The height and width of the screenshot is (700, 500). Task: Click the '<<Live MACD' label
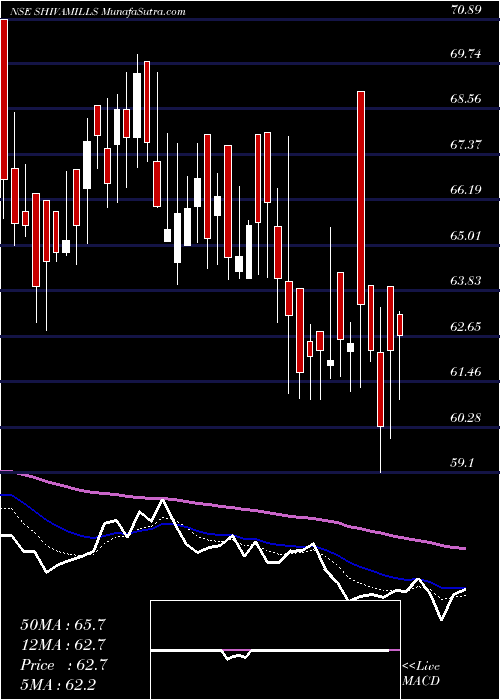pos(421,673)
